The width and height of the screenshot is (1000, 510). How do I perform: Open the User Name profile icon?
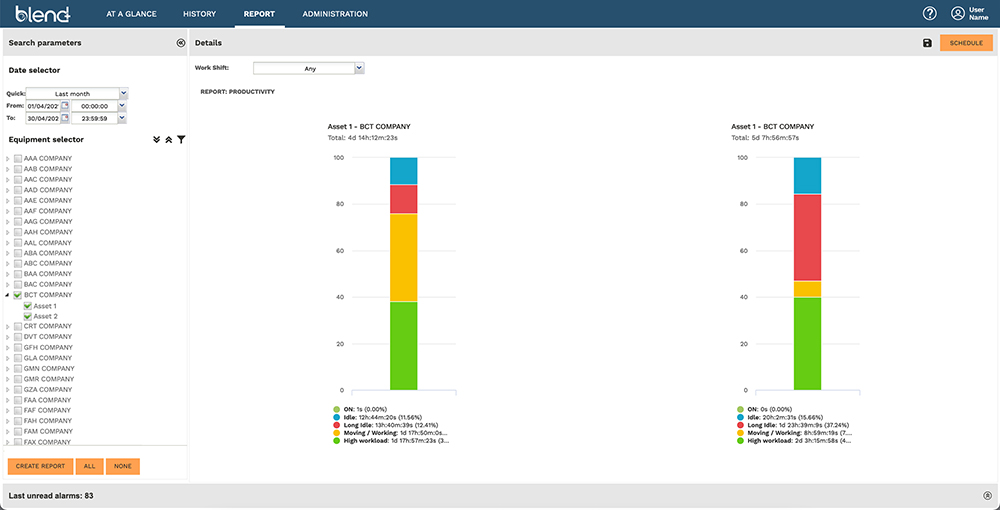click(957, 13)
